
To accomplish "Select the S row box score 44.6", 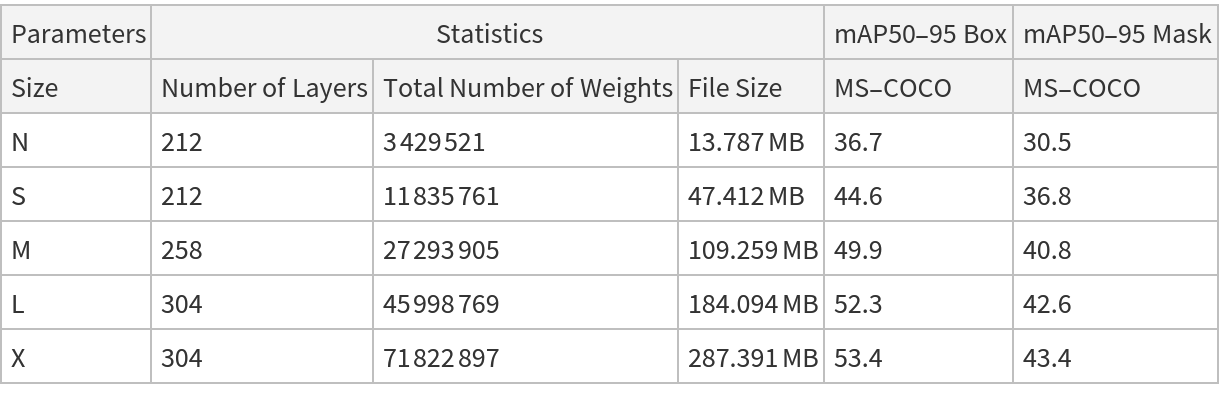I will (858, 196).
